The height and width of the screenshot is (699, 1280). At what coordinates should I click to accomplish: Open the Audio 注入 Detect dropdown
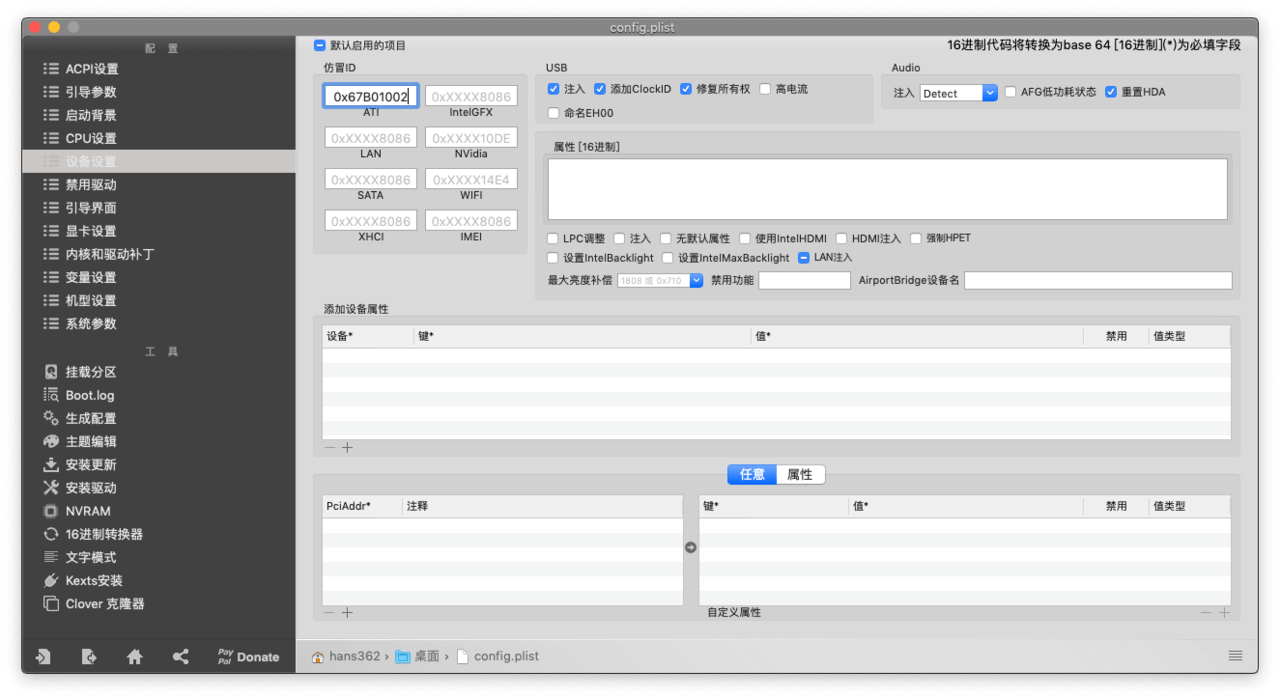tap(959, 93)
